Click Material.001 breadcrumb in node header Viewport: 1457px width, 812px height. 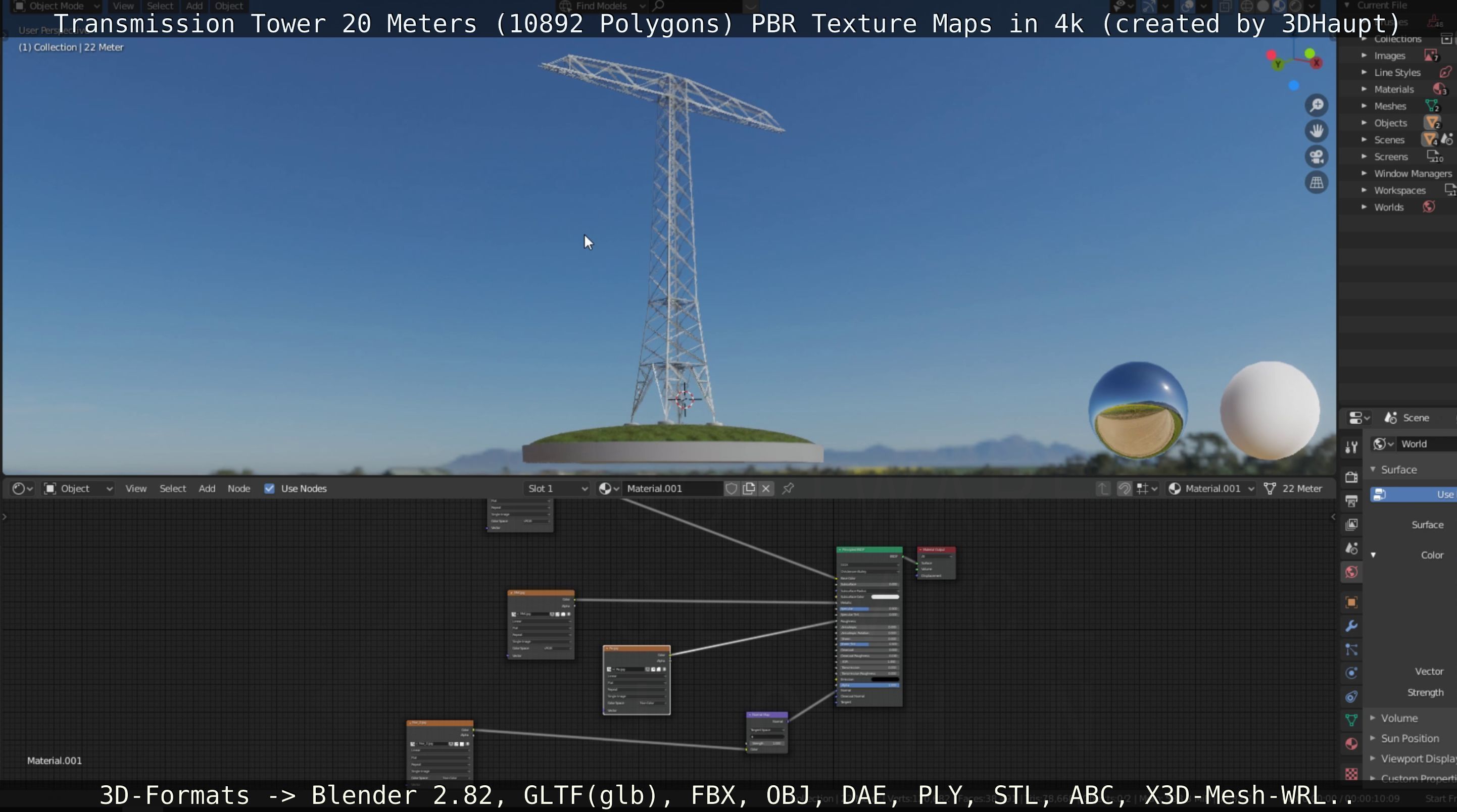[x=1212, y=488]
